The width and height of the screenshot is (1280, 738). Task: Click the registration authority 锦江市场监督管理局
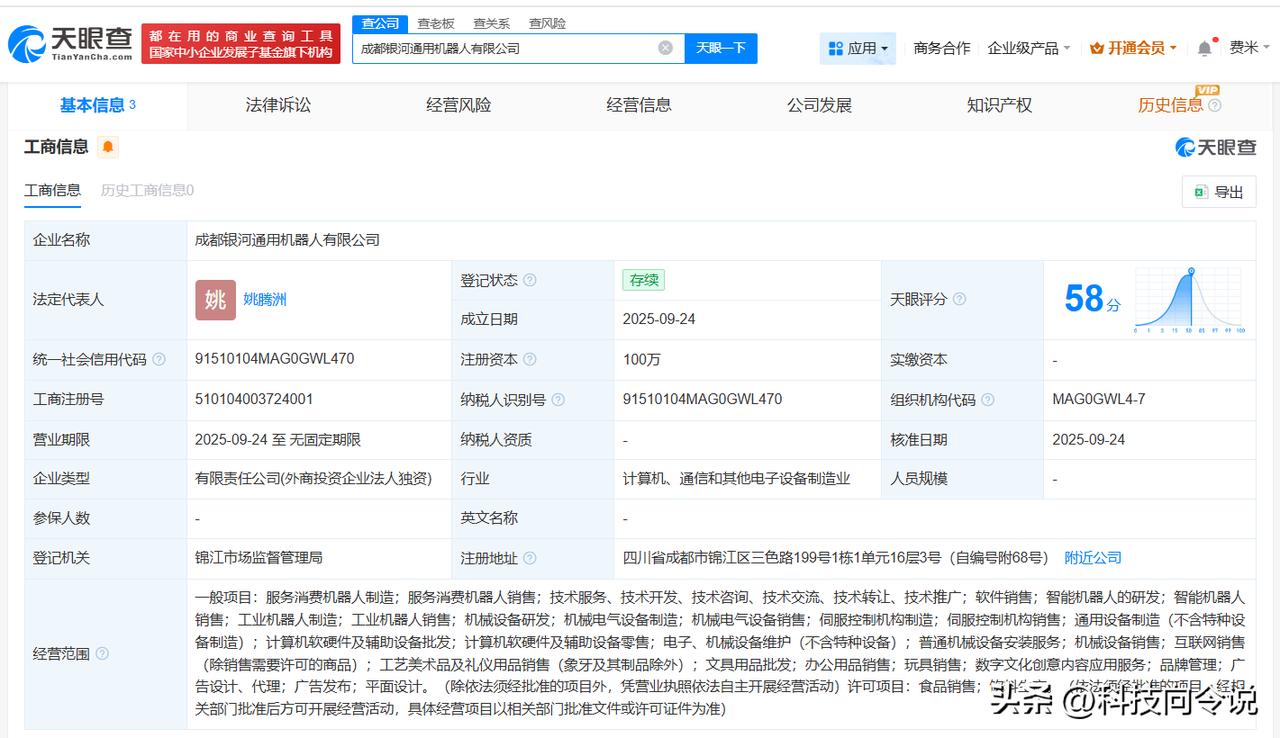pos(259,558)
